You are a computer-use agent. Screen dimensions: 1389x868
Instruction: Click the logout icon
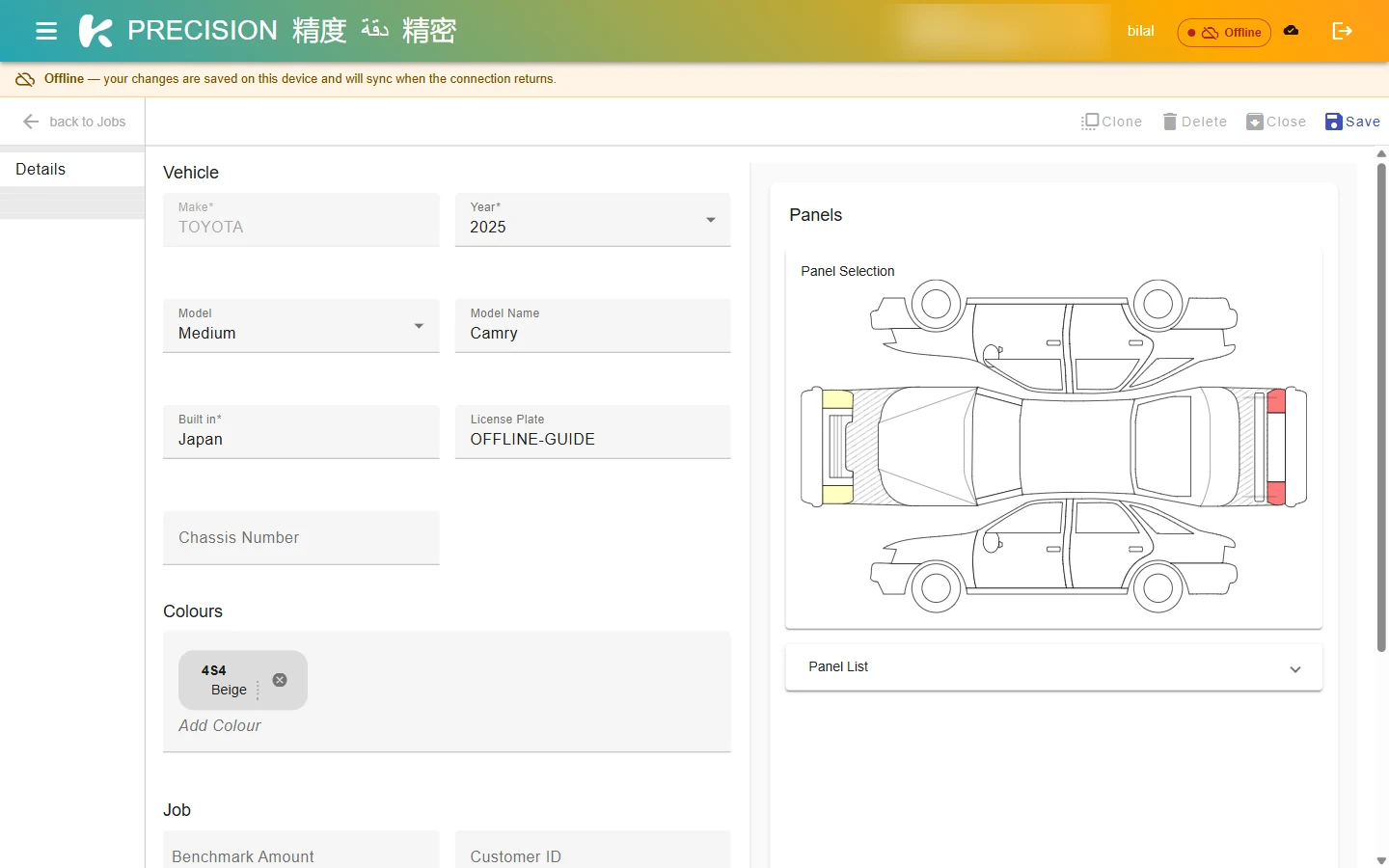(x=1342, y=31)
